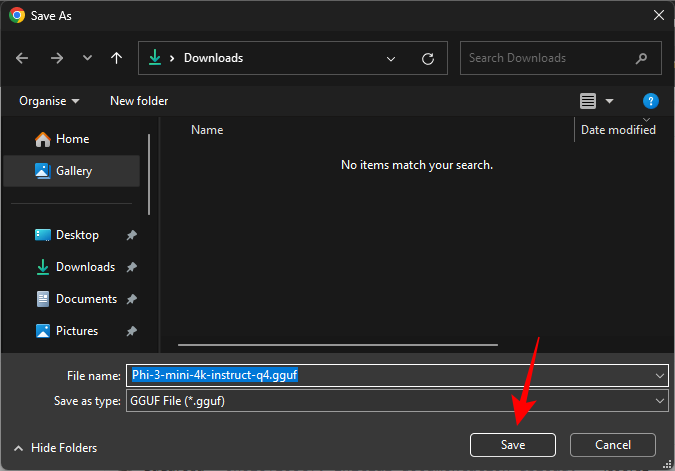Sort by the Name column header

(207, 130)
